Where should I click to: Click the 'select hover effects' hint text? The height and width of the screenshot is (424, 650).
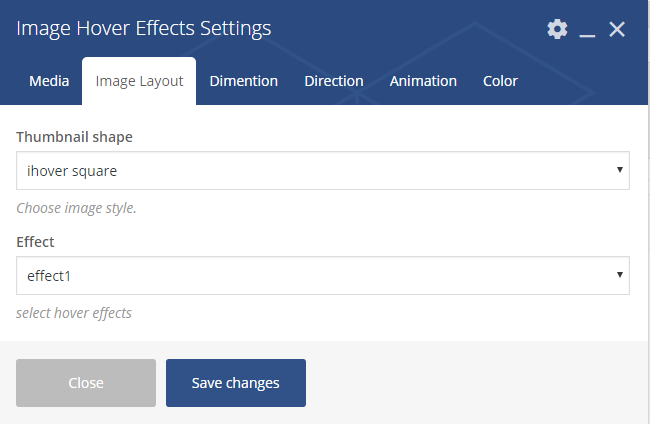[74, 313]
